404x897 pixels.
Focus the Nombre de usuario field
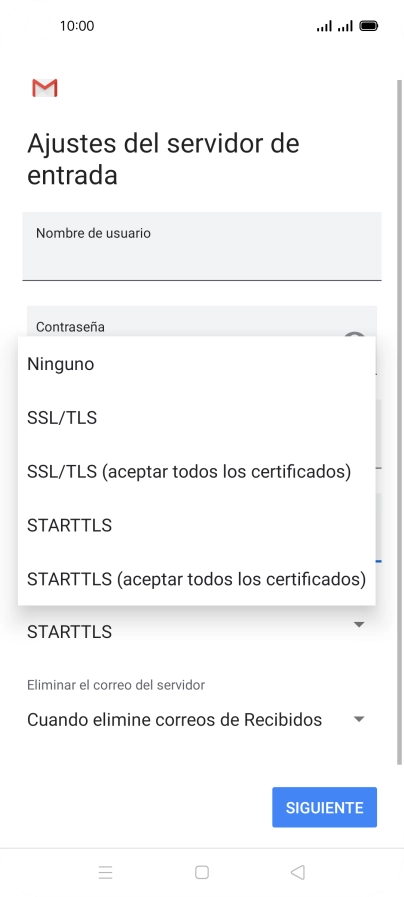click(202, 247)
